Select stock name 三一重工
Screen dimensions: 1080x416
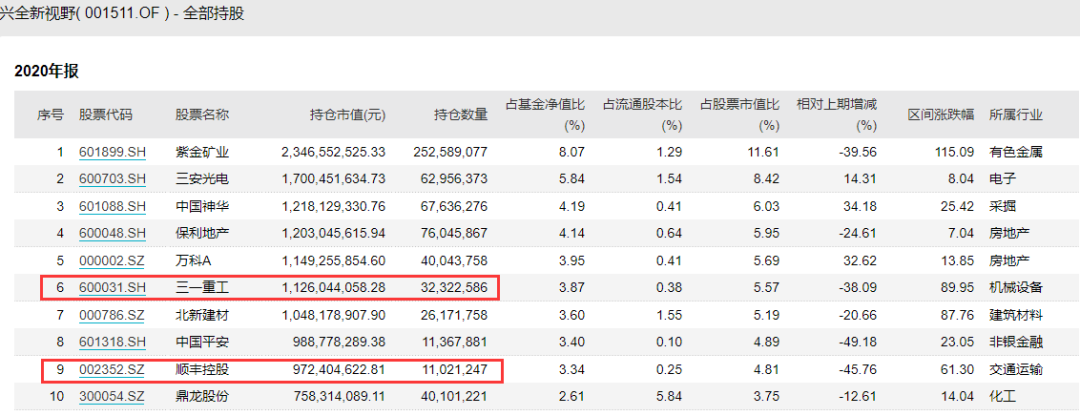[x=202, y=288]
